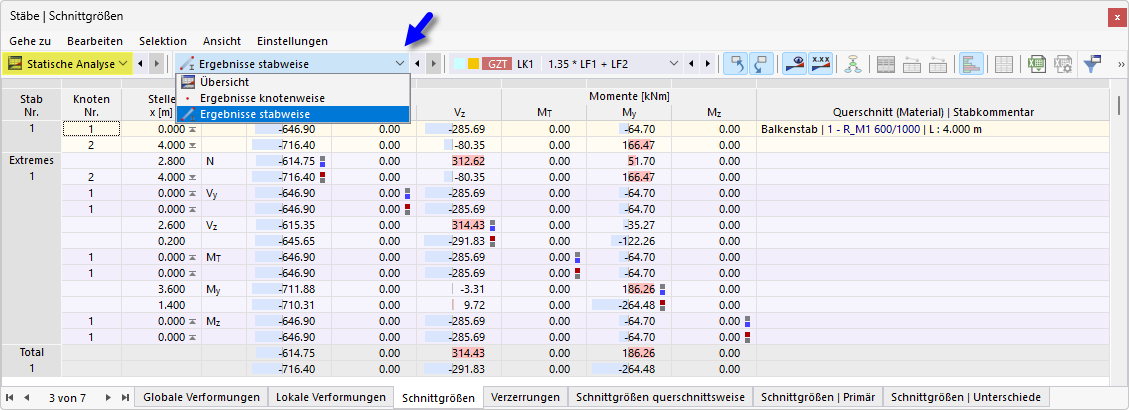Select cell with Knoten Nr. 1 in Stab 1 row

click(91, 129)
